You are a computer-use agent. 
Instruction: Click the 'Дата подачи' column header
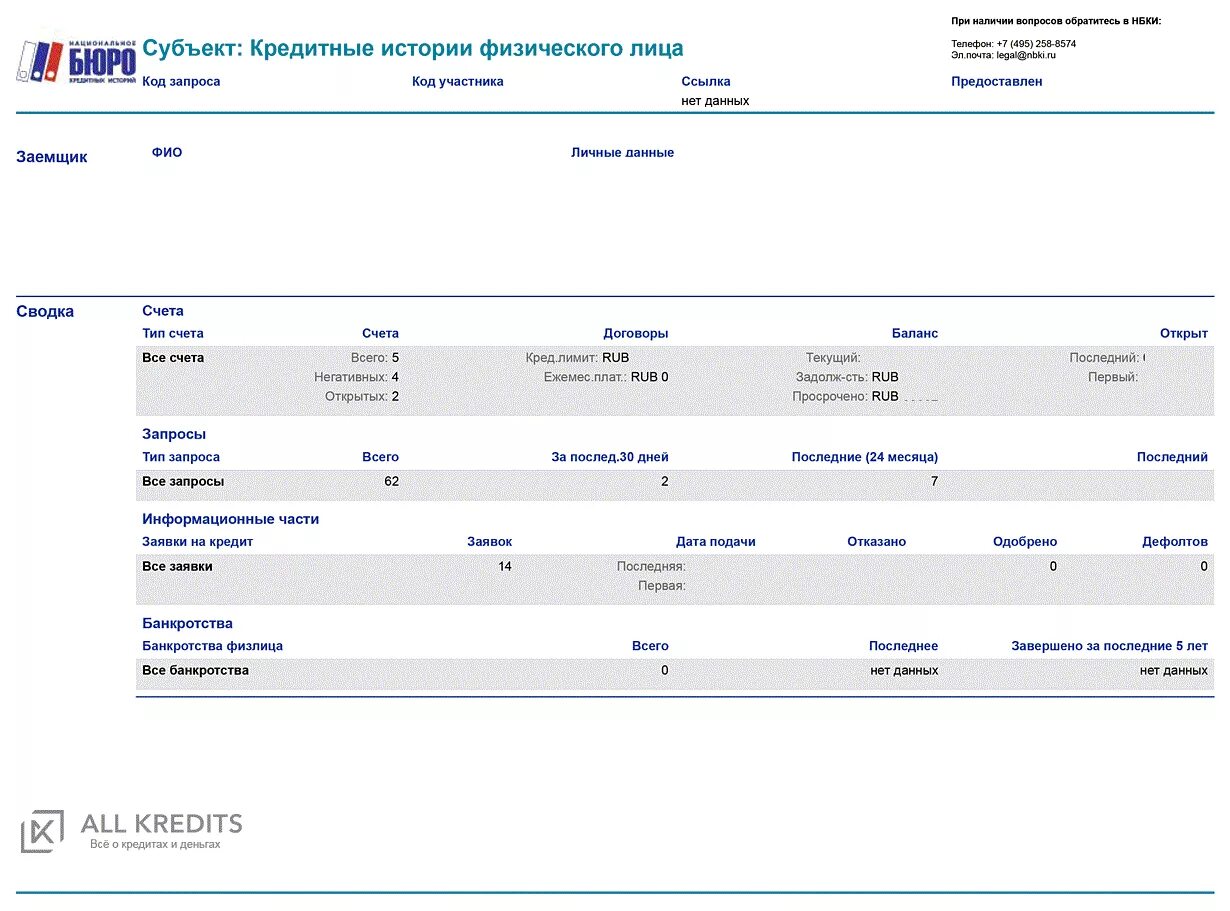(x=716, y=542)
